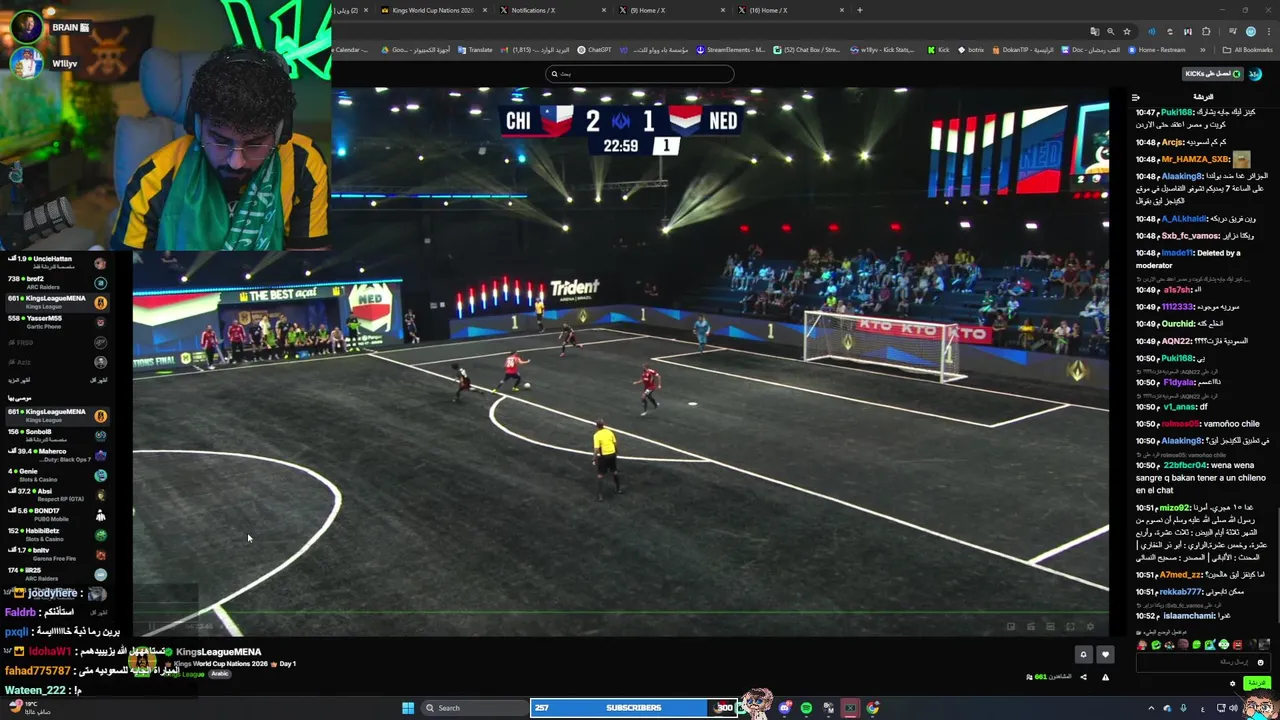Click KingsLeagueMENA channel name under video
This screenshot has height=720, width=1280.
218,652
